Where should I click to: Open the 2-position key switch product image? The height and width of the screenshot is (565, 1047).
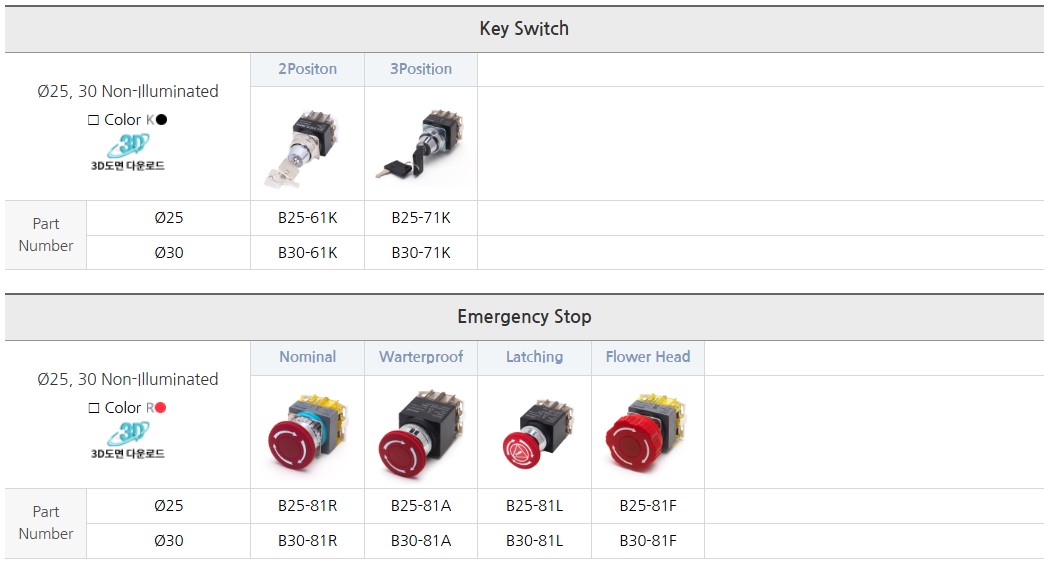[307, 145]
